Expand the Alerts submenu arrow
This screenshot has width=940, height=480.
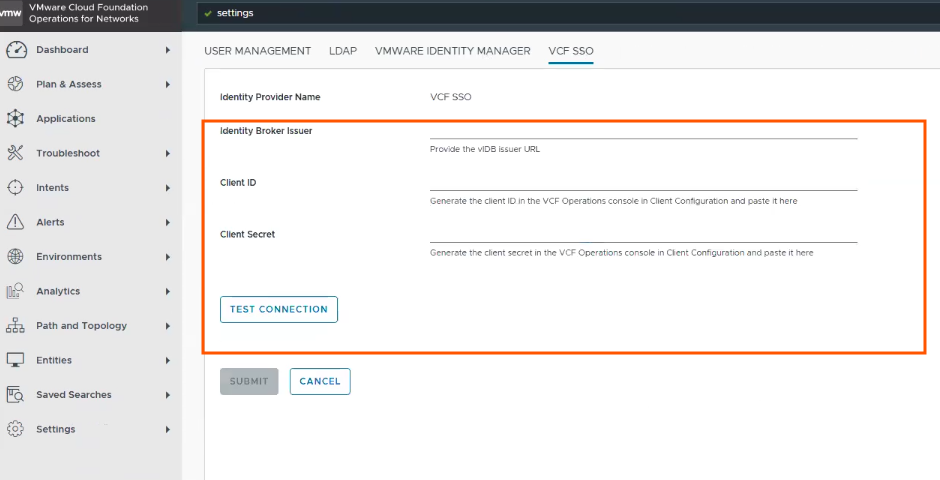(x=168, y=222)
